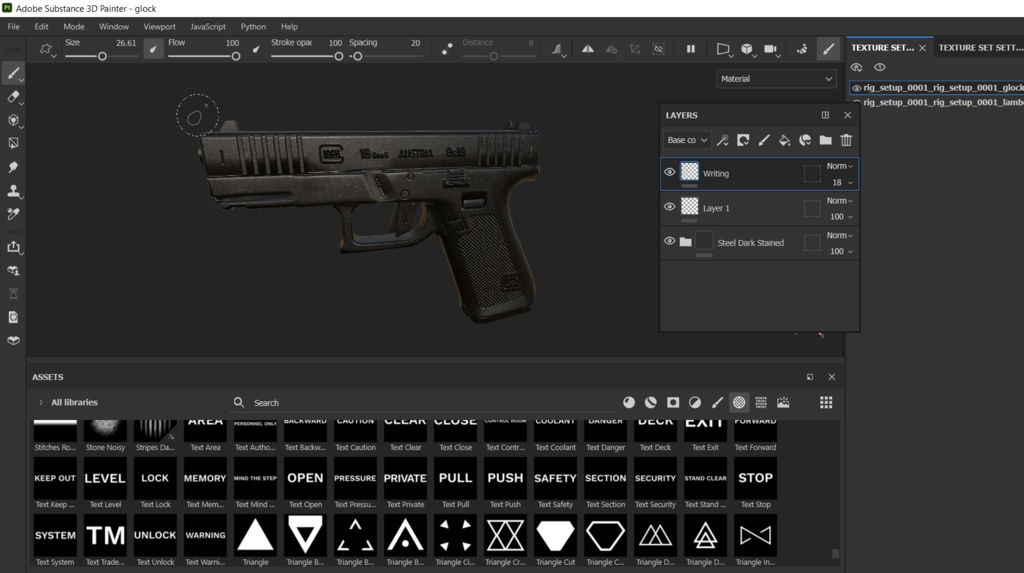The width and height of the screenshot is (1024, 573).
Task: Add effect with magic wand icon
Action: click(722, 140)
